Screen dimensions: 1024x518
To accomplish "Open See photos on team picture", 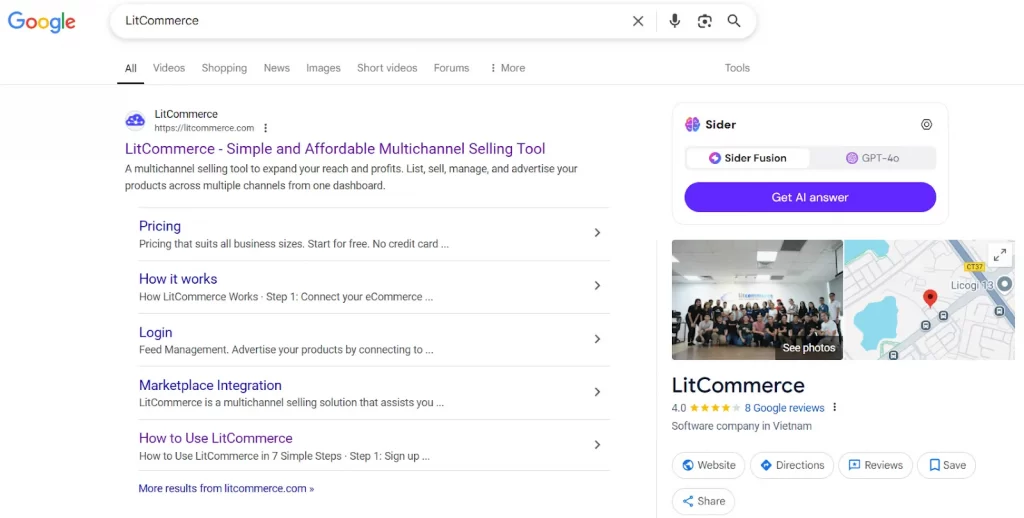I will pyautogui.click(x=808, y=348).
